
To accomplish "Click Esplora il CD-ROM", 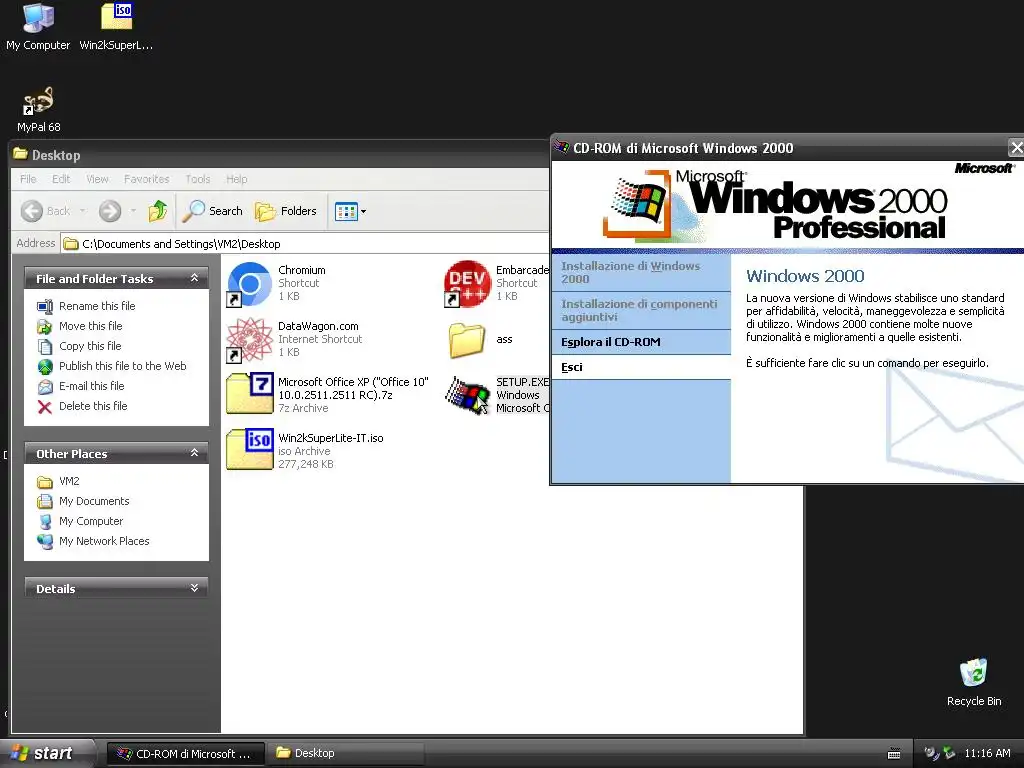I will point(641,342).
